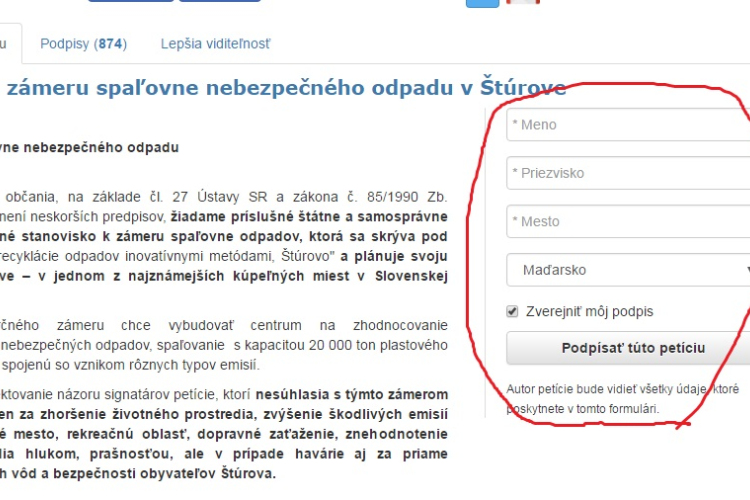Click the Meno input field

tap(628, 124)
